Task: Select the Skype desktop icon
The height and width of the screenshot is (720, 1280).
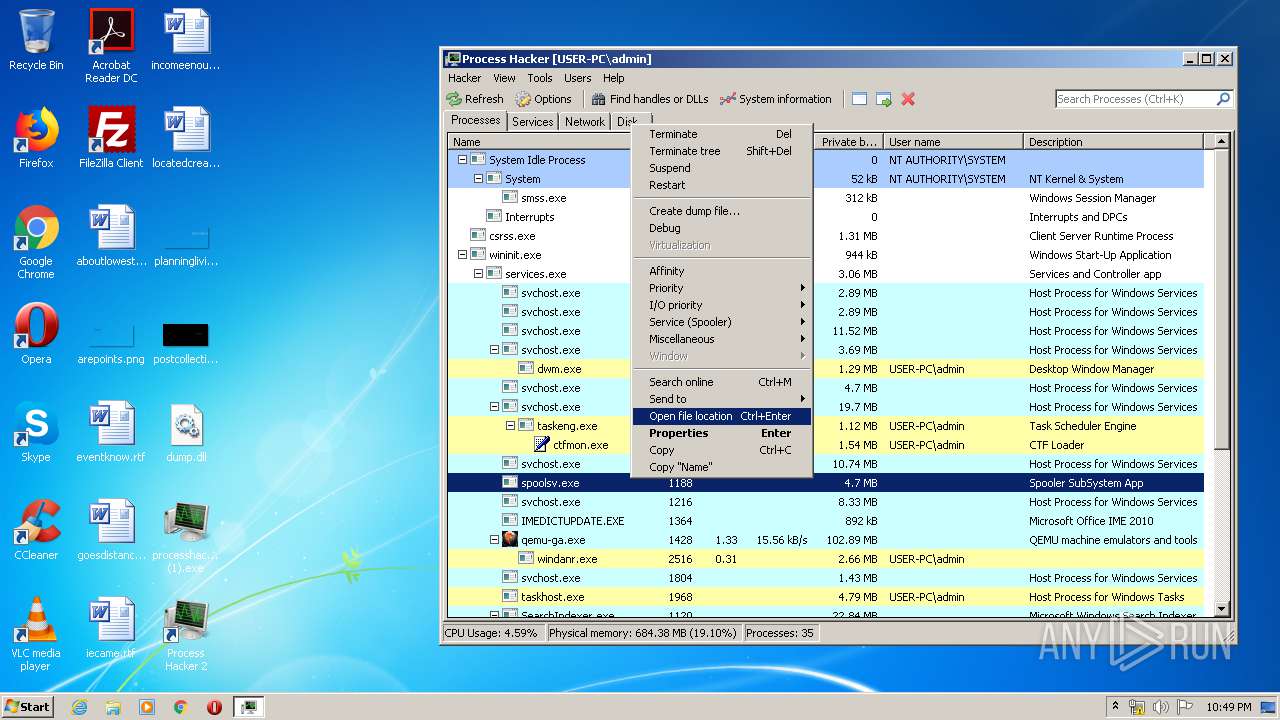Action: coord(36,432)
